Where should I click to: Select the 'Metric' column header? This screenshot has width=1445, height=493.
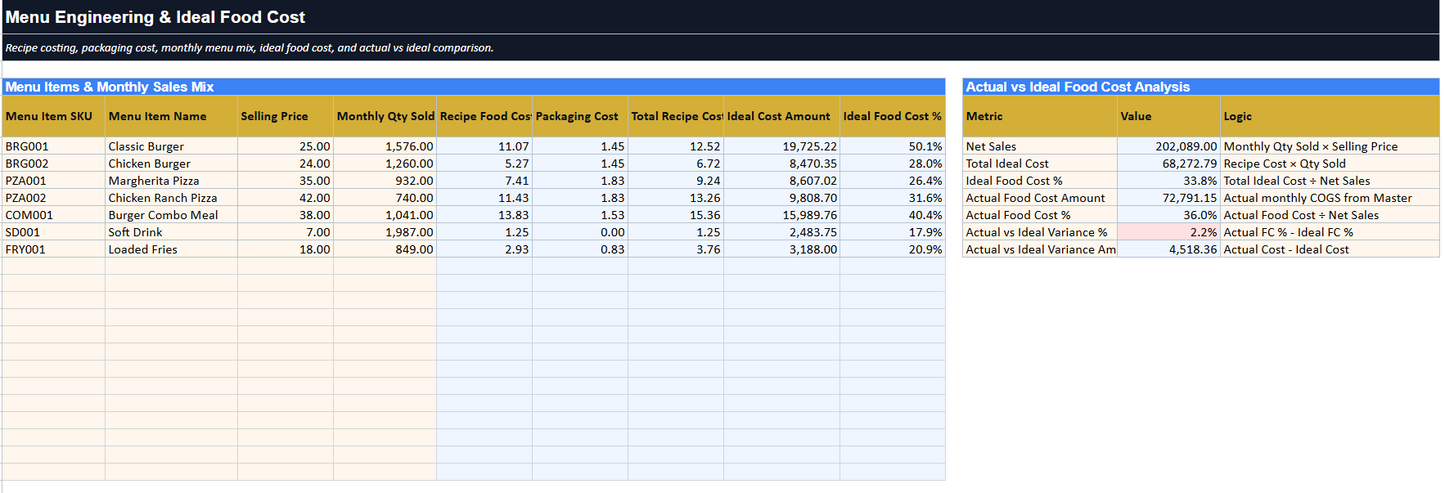1040,116
